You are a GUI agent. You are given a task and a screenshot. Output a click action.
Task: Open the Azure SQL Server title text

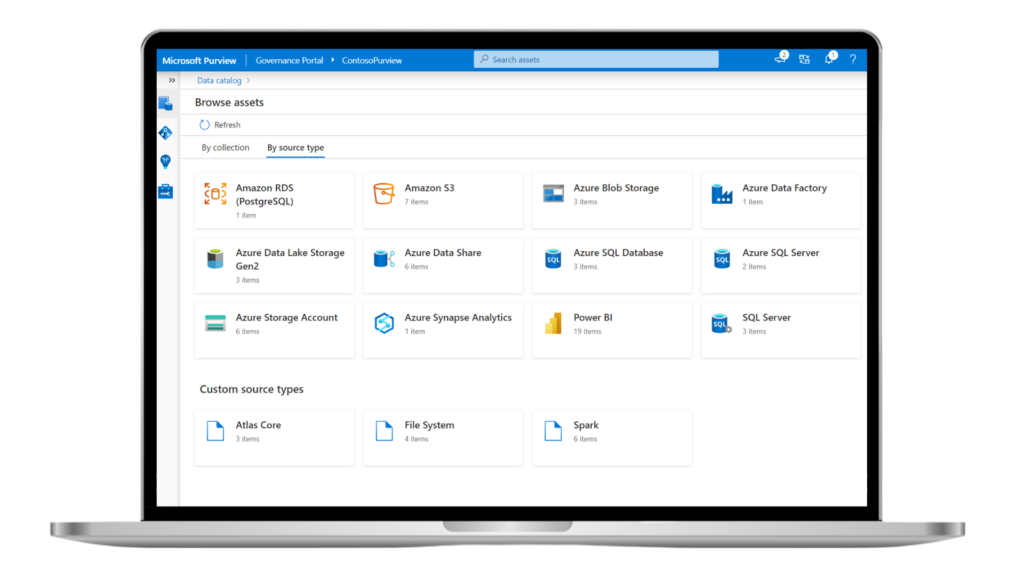780,252
